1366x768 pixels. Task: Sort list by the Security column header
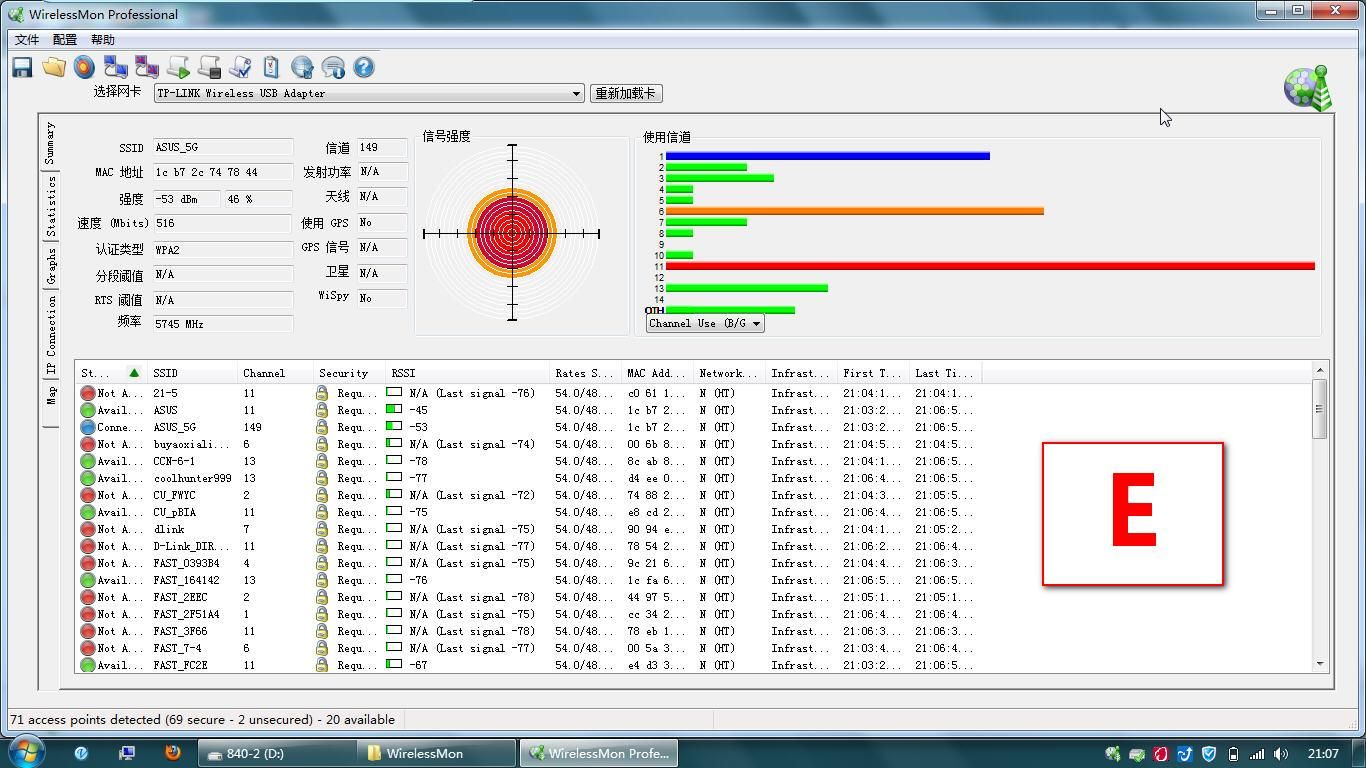349,373
